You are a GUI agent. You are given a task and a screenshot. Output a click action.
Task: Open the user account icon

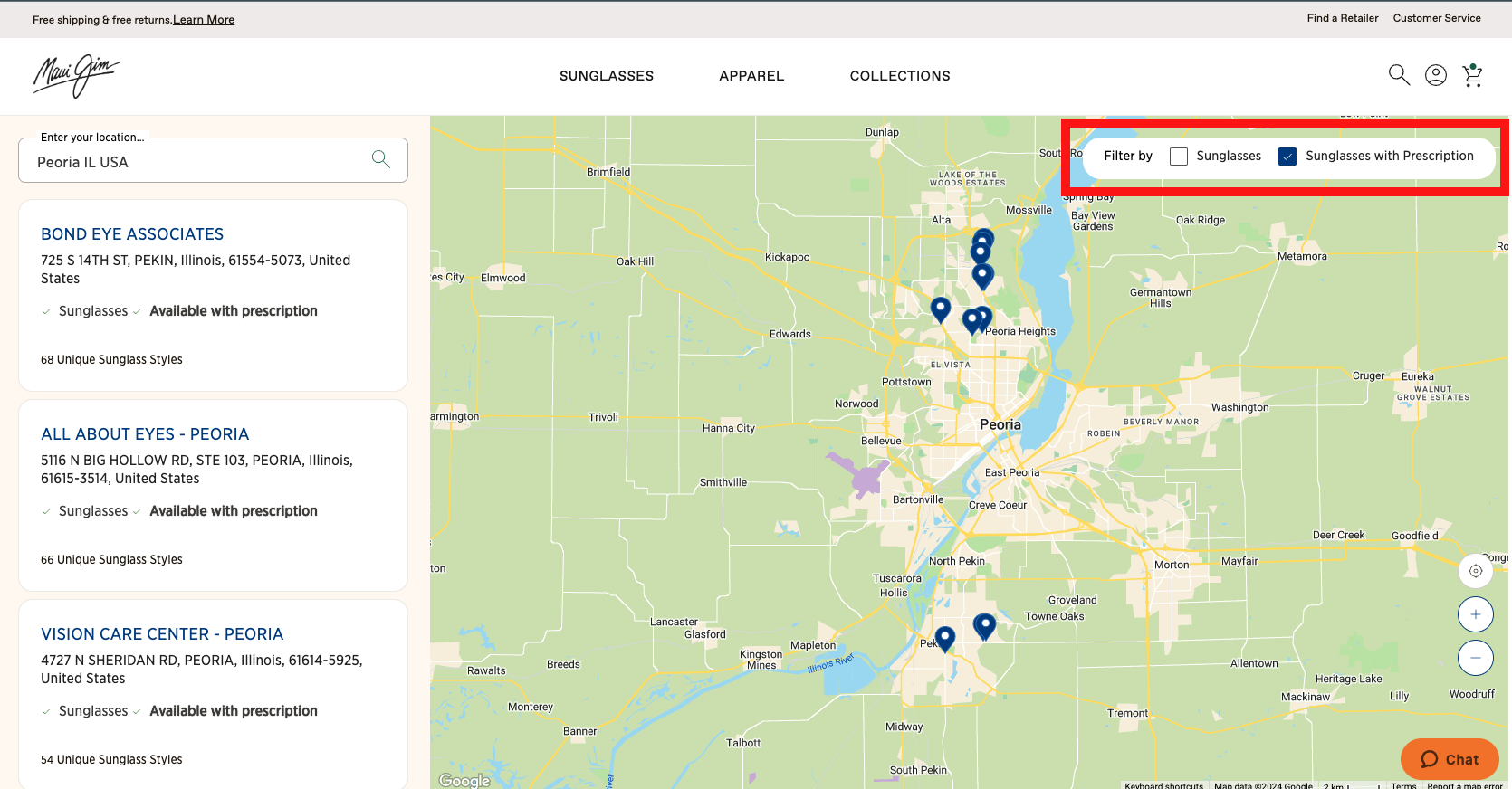click(x=1436, y=75)
